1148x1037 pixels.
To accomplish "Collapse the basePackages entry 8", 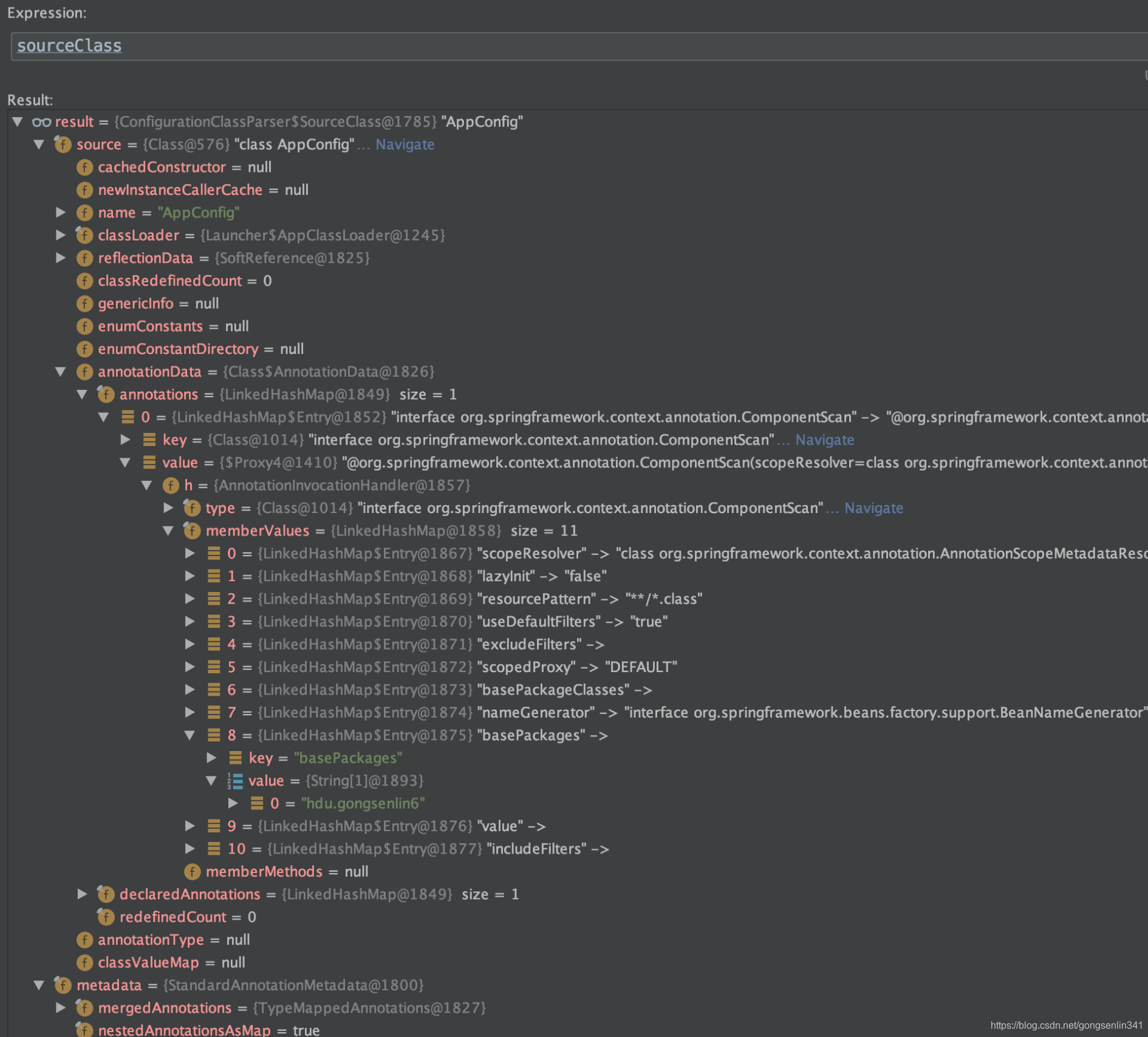I will [190, 735].
